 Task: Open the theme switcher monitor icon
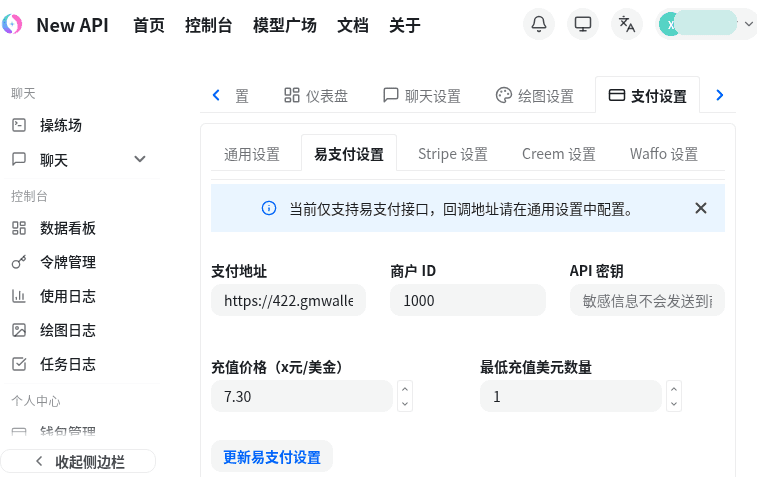click(x=583, y=25)
